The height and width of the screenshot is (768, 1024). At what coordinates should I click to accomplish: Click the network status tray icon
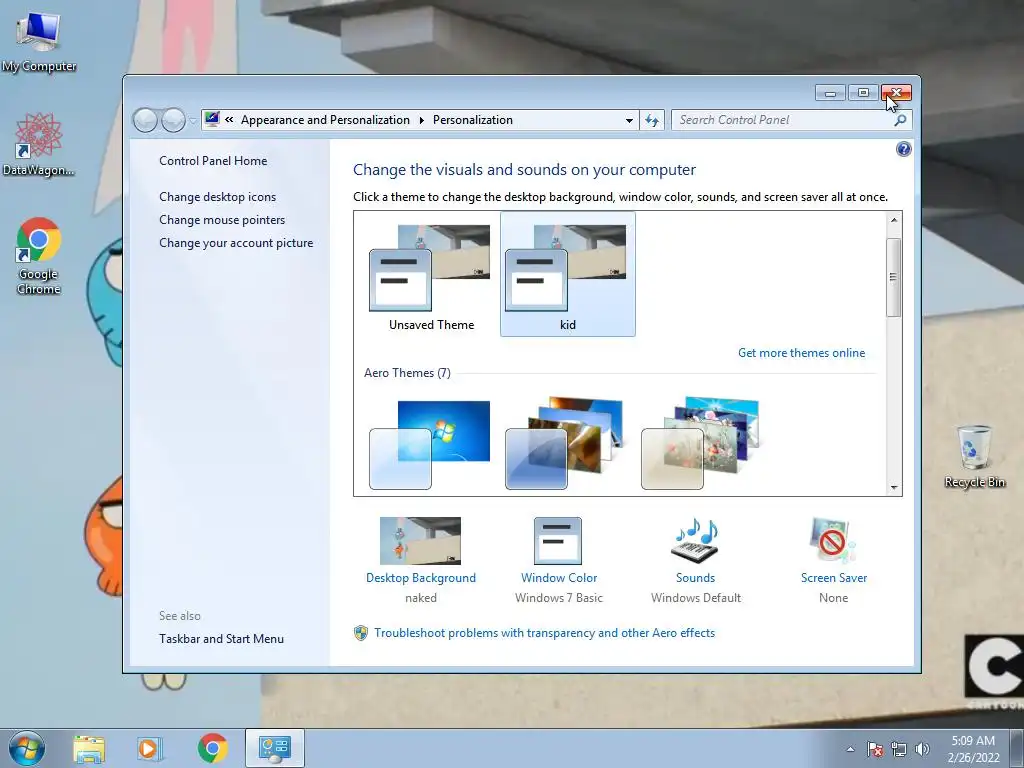[899, 749]
